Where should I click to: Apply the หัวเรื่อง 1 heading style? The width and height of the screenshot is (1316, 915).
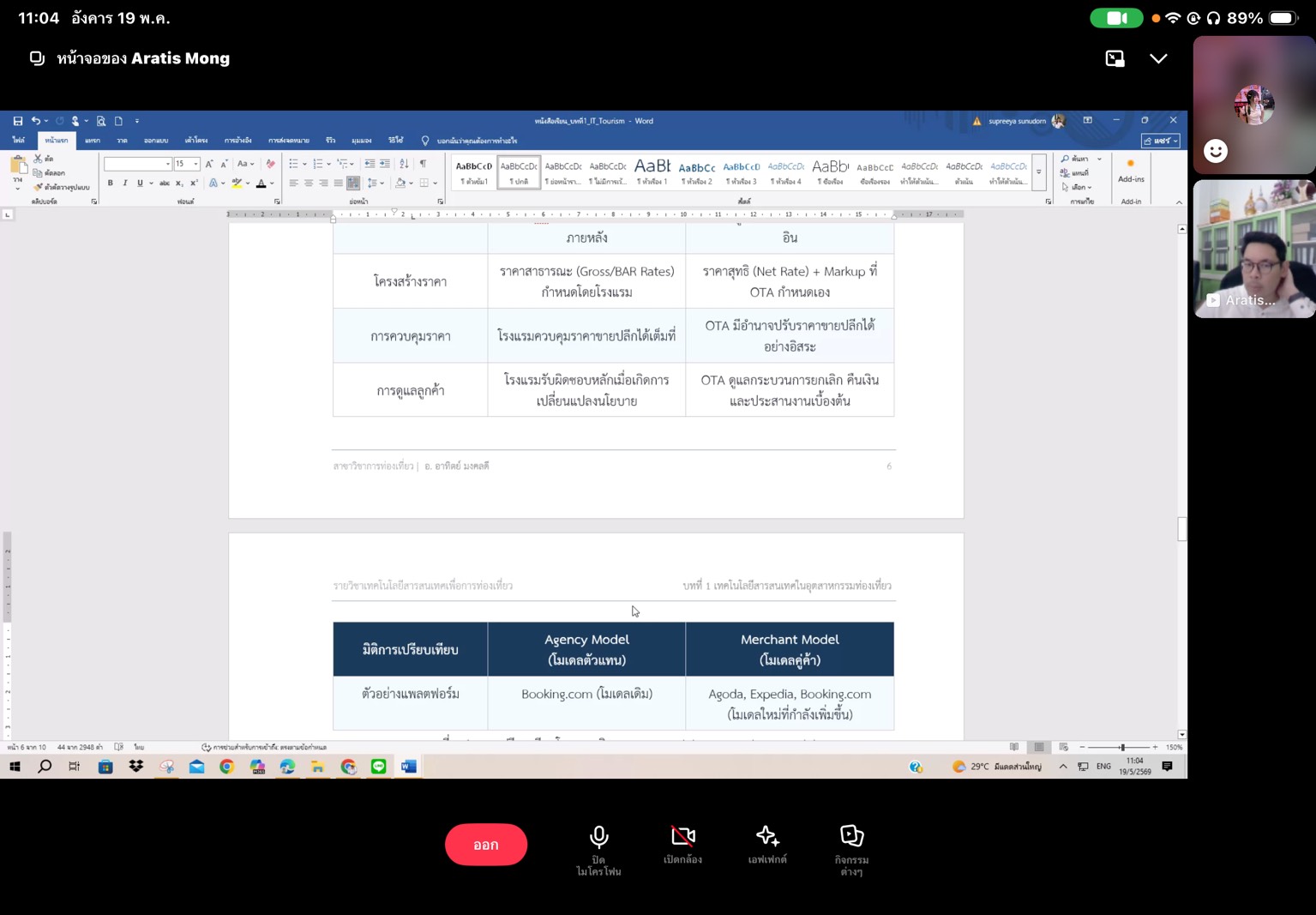coord(652,172)
